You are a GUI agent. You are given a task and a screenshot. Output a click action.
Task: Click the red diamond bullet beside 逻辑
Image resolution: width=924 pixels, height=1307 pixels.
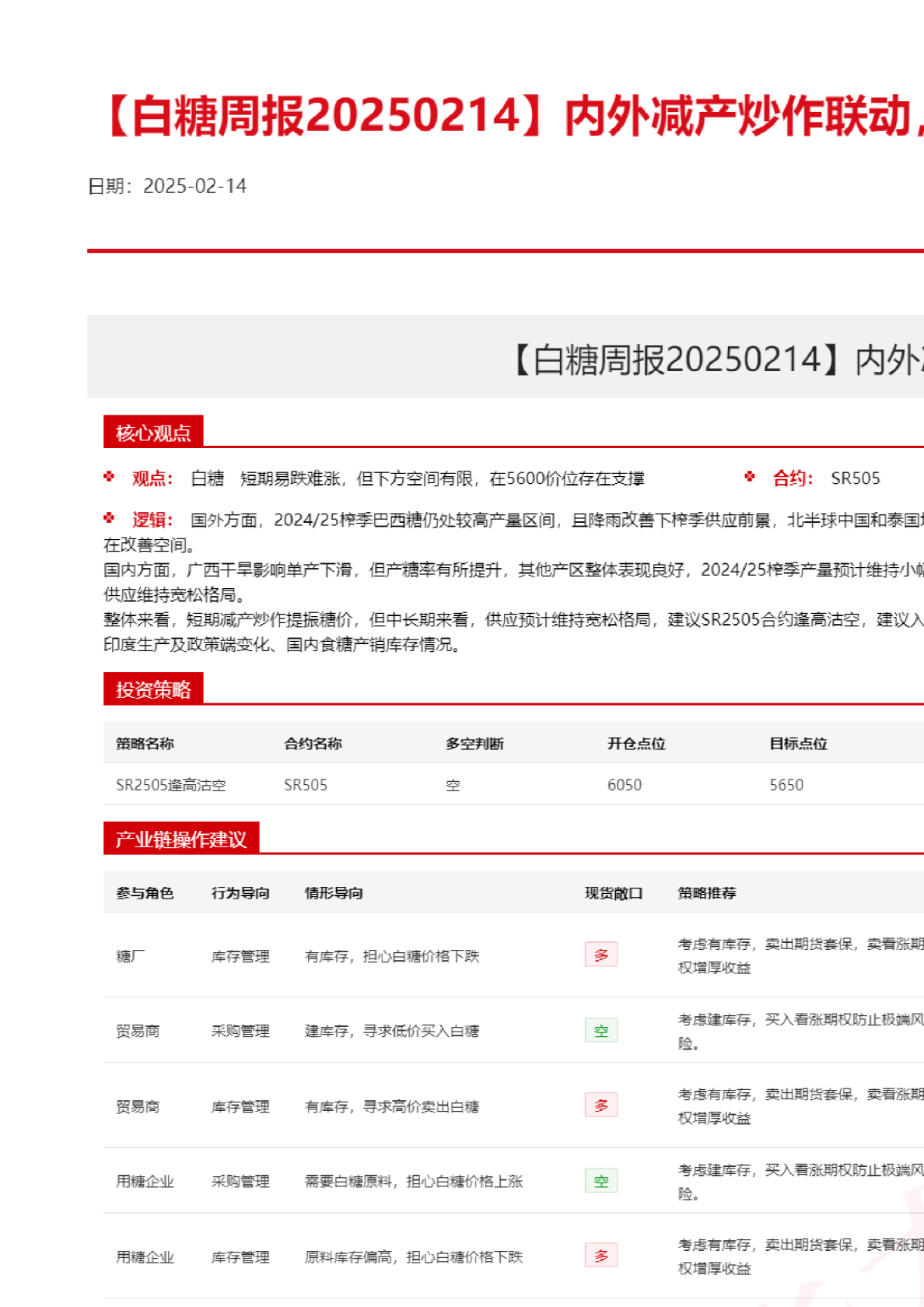[109, 518]
